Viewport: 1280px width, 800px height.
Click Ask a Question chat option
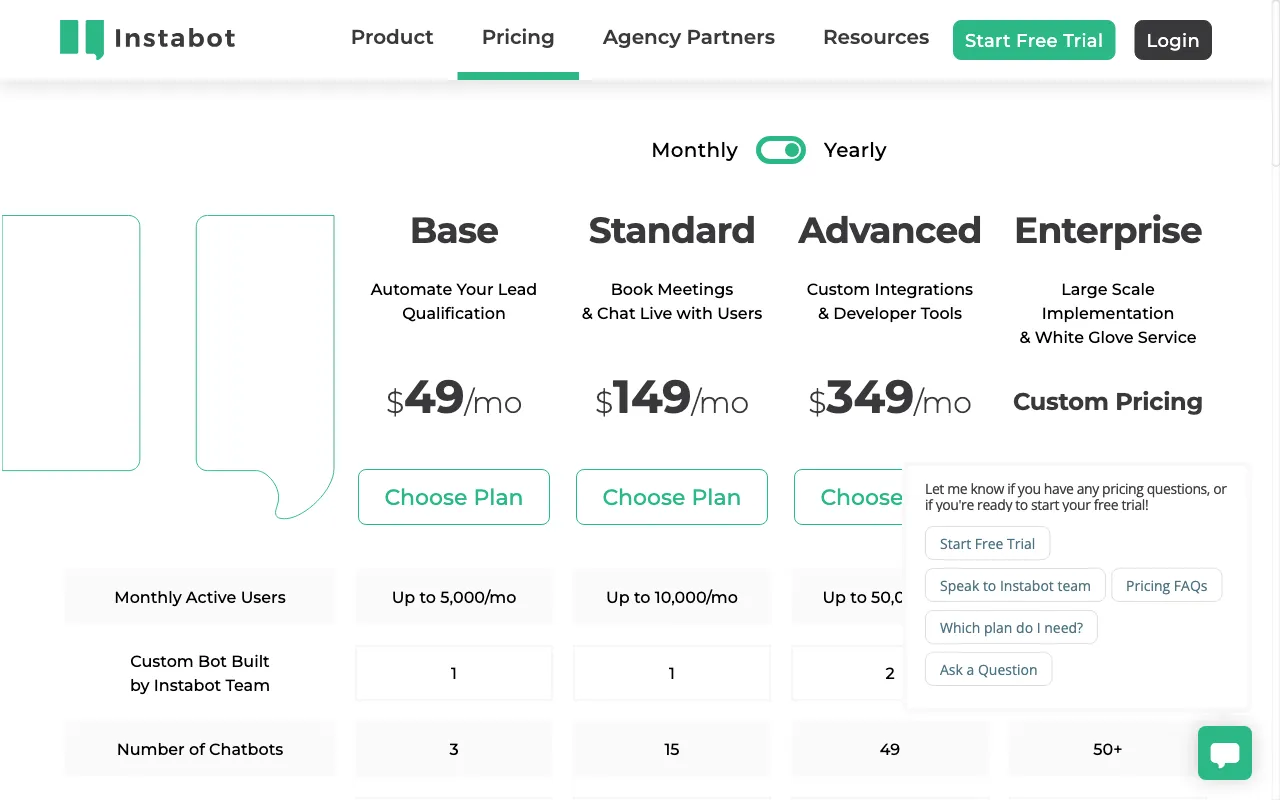988,670
